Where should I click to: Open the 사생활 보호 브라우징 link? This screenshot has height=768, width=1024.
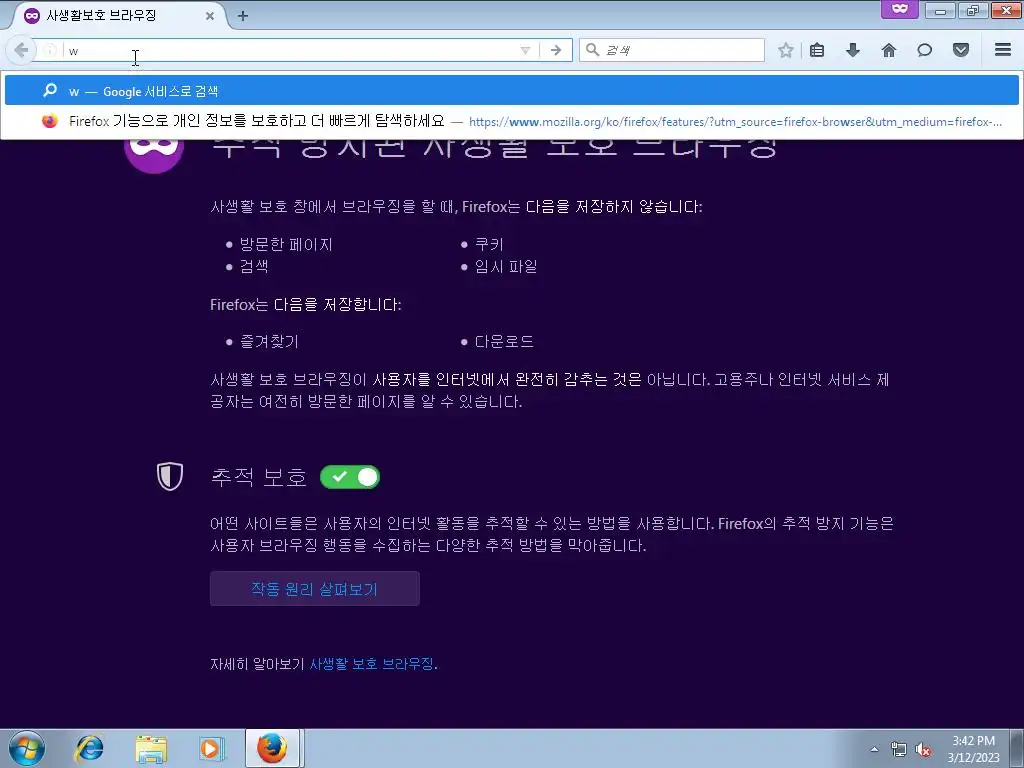tap(371, 664)
